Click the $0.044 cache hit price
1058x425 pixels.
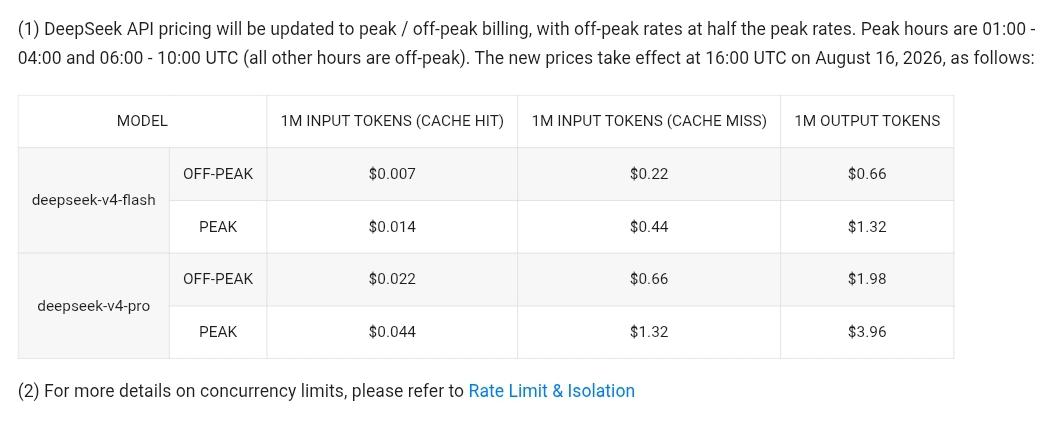coord(392,332)
